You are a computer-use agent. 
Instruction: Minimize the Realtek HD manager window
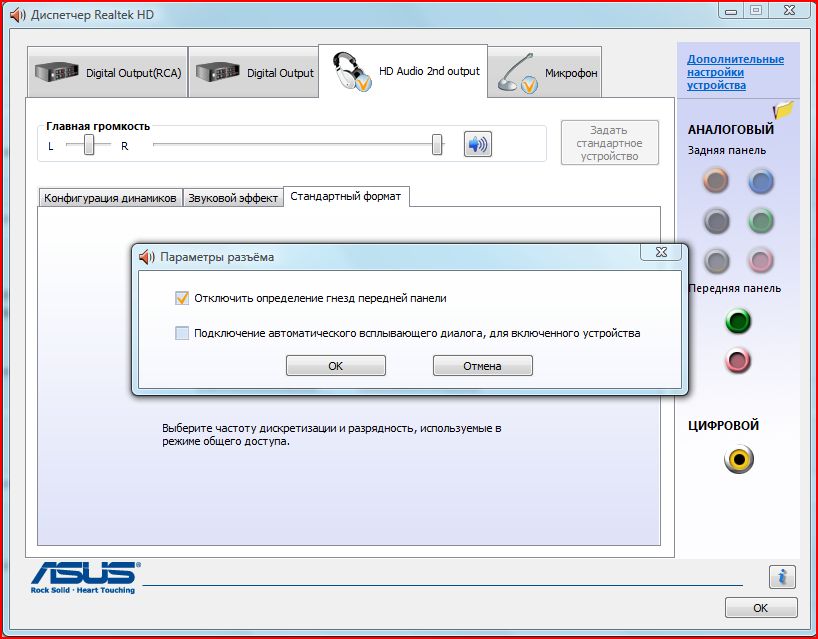731,10
